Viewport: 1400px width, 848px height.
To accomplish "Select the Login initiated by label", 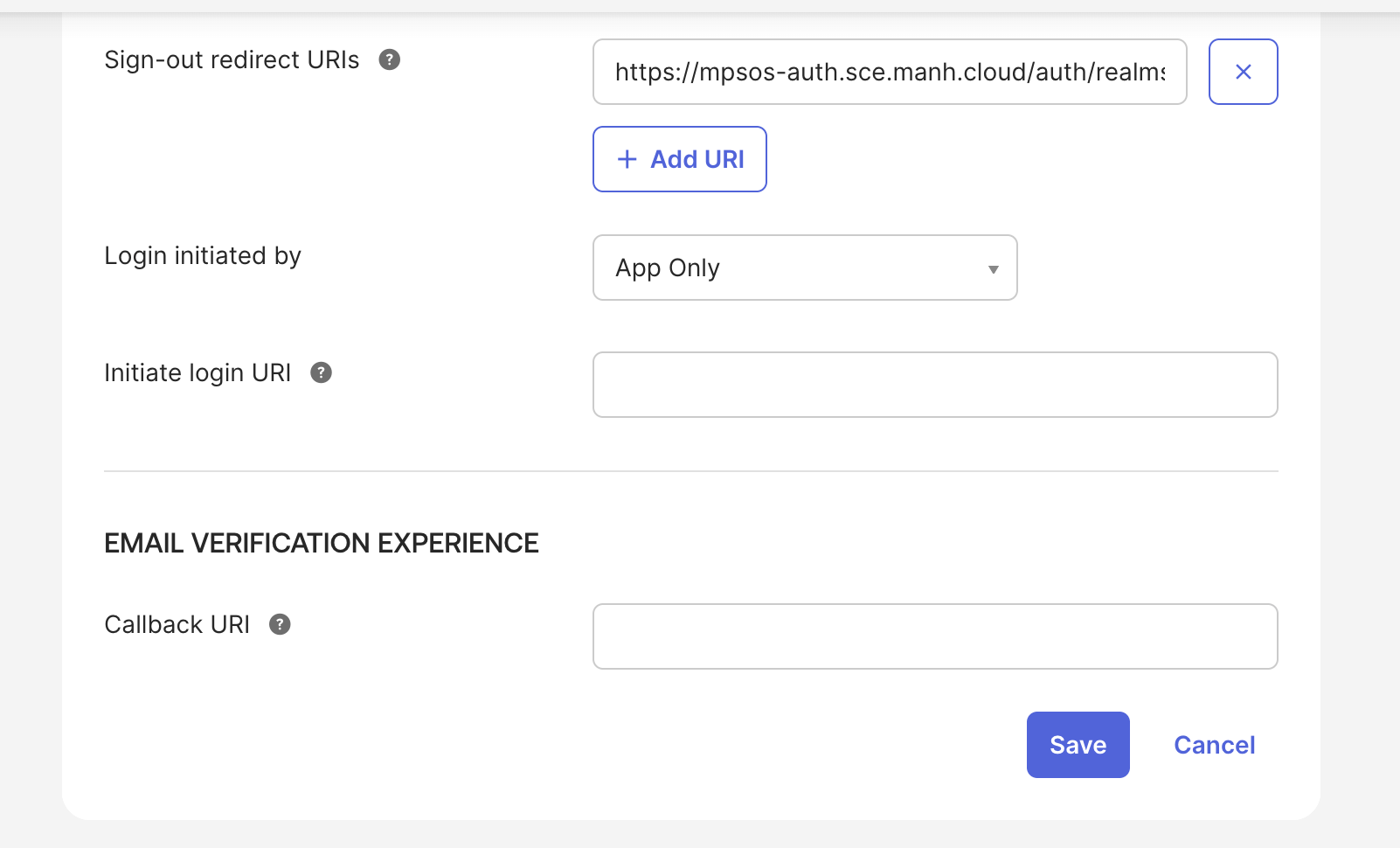I will pyautogui.click(x=203, y=255).
